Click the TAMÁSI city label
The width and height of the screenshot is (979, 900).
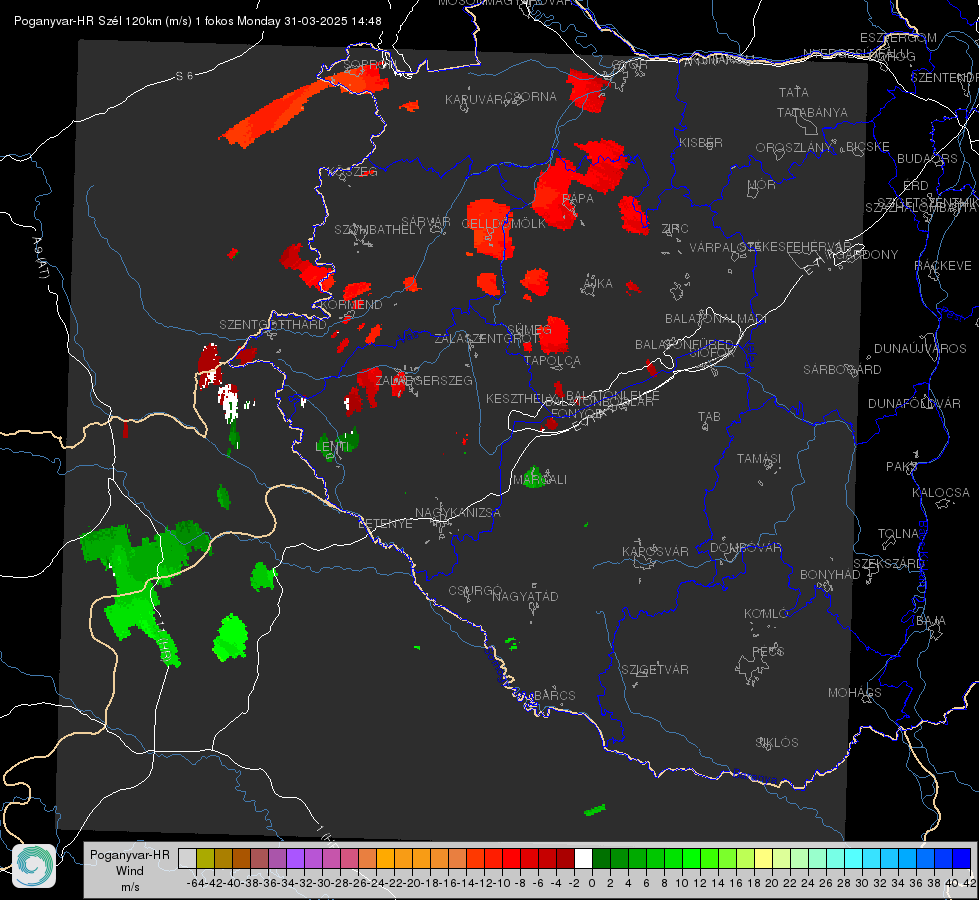(x=759, y=459)
